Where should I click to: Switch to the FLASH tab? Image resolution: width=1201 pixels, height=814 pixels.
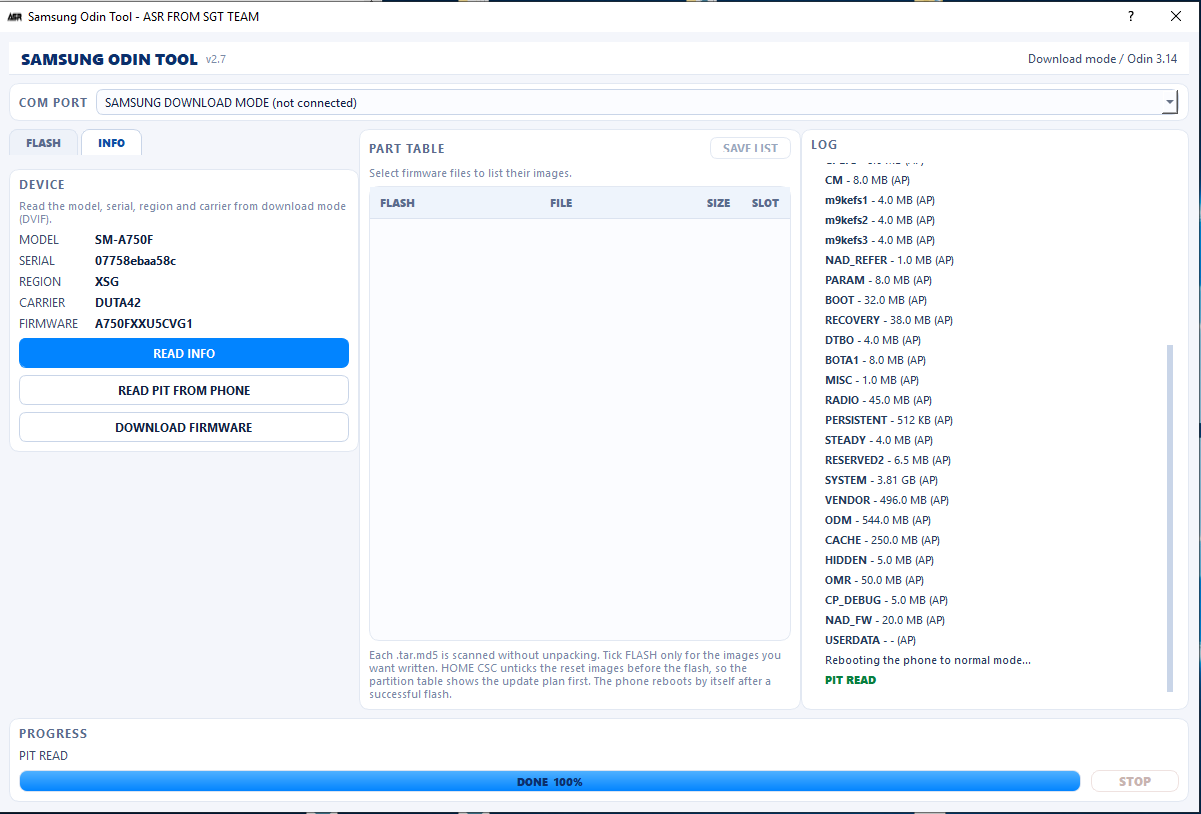coord(44,143)
